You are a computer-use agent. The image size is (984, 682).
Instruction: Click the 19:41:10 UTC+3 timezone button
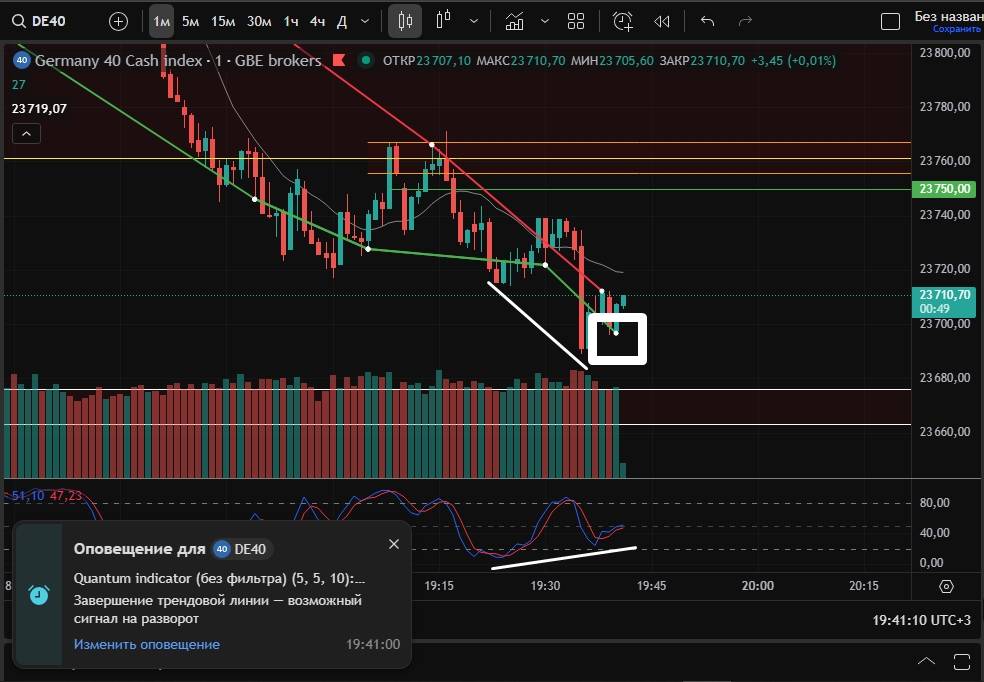pos(921,620)
